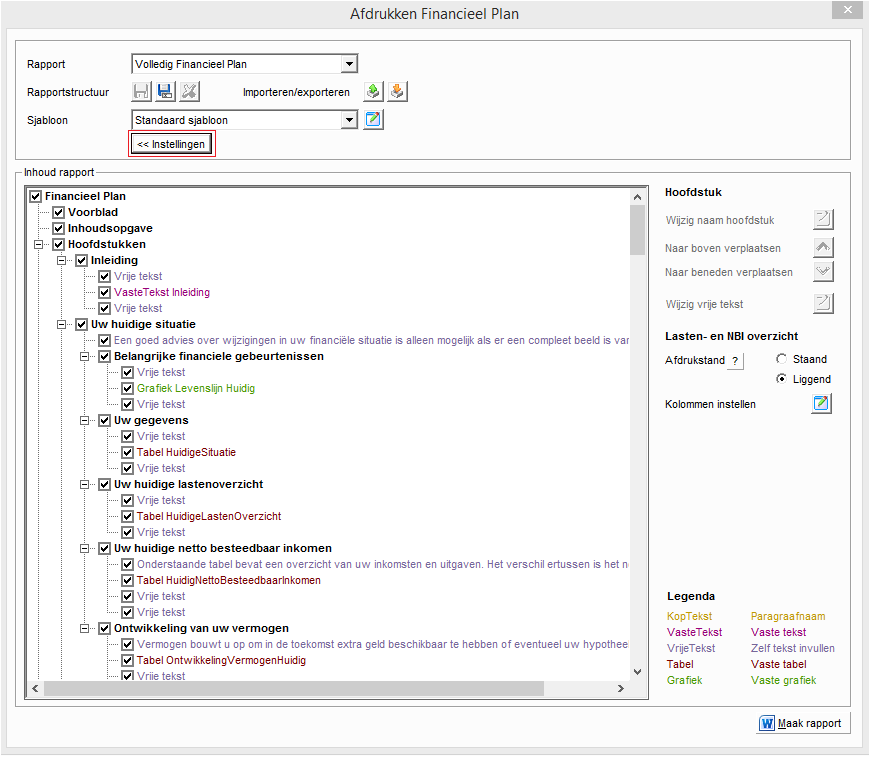This screenshot has width=870, height=757.
Task: Select the Uw gegevens tree item
Action: click(x=151, y=420)
